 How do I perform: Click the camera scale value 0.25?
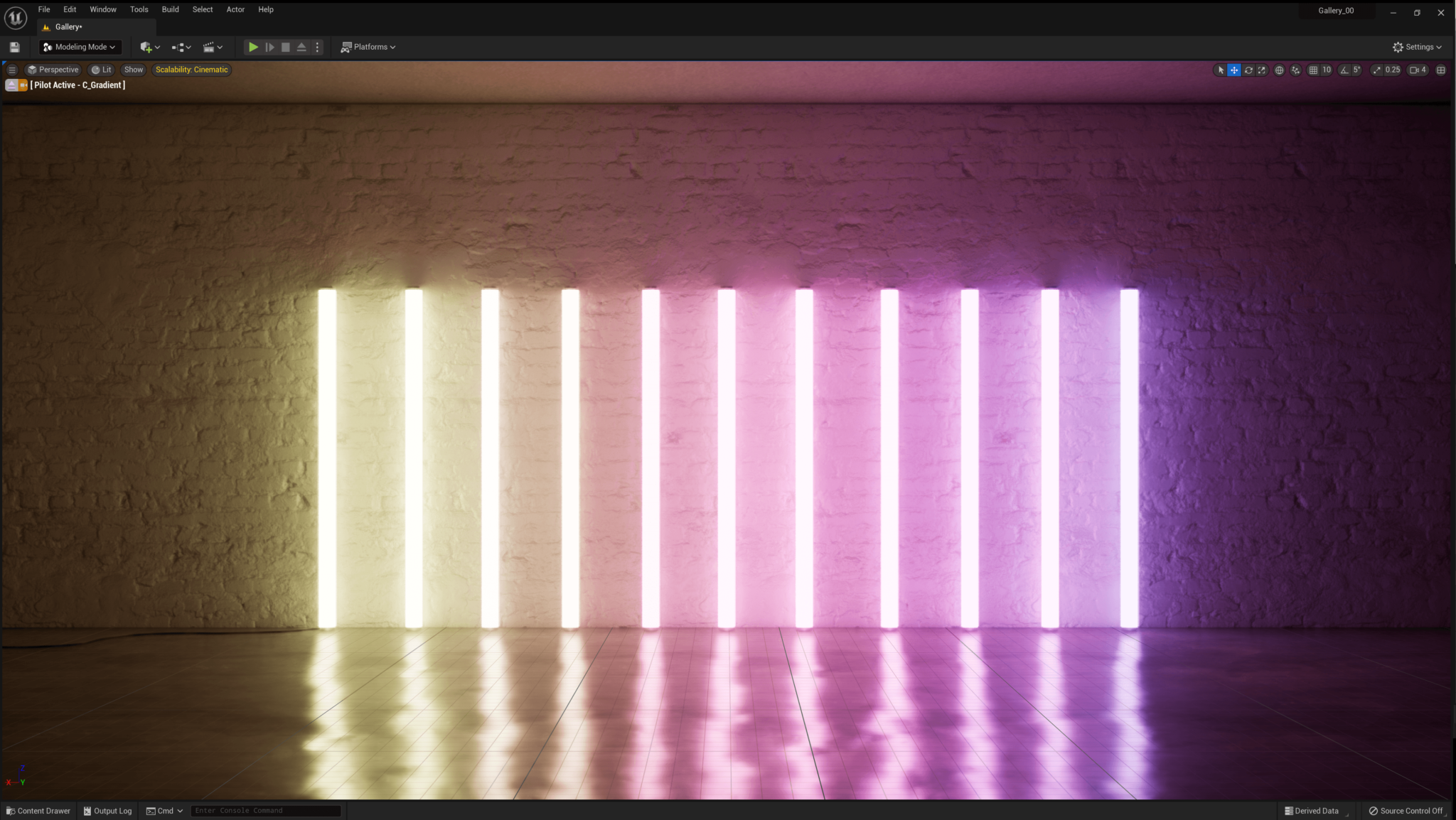pyautogui.click(x=1393, y=69)
